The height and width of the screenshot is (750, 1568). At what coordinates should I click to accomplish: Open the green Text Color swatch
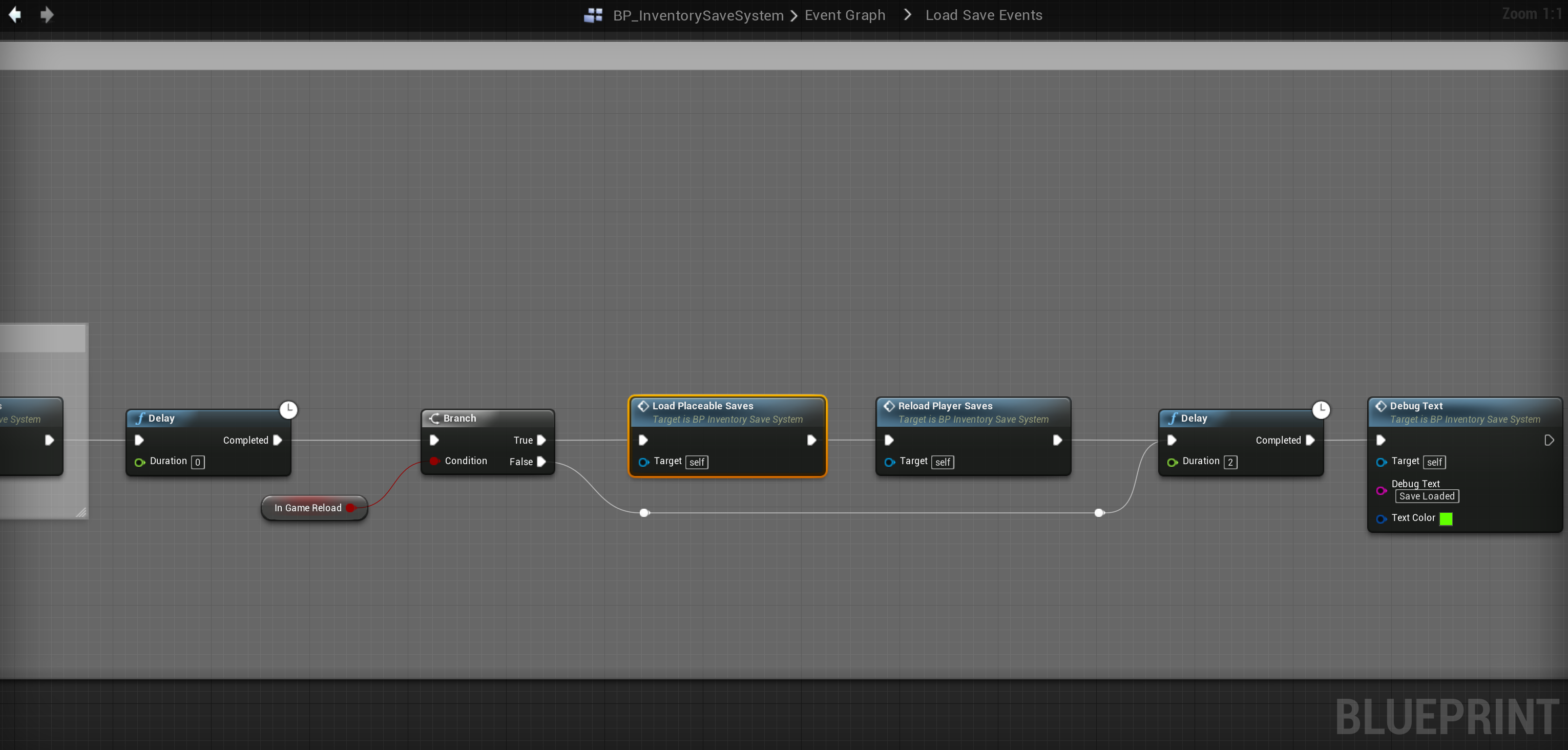[x=1446, y=518]
